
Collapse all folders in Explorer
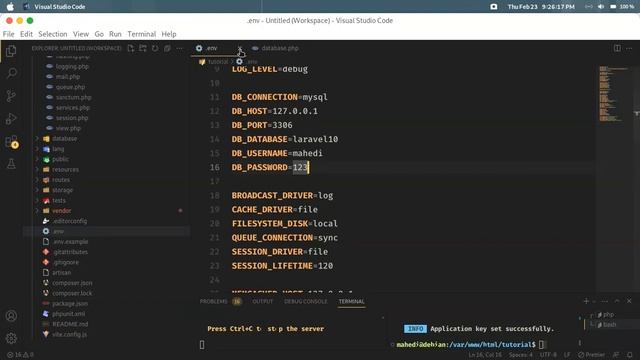167,48
